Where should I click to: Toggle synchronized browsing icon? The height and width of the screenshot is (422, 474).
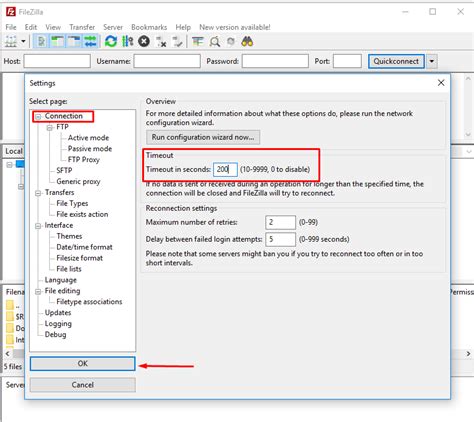(230, 42)
